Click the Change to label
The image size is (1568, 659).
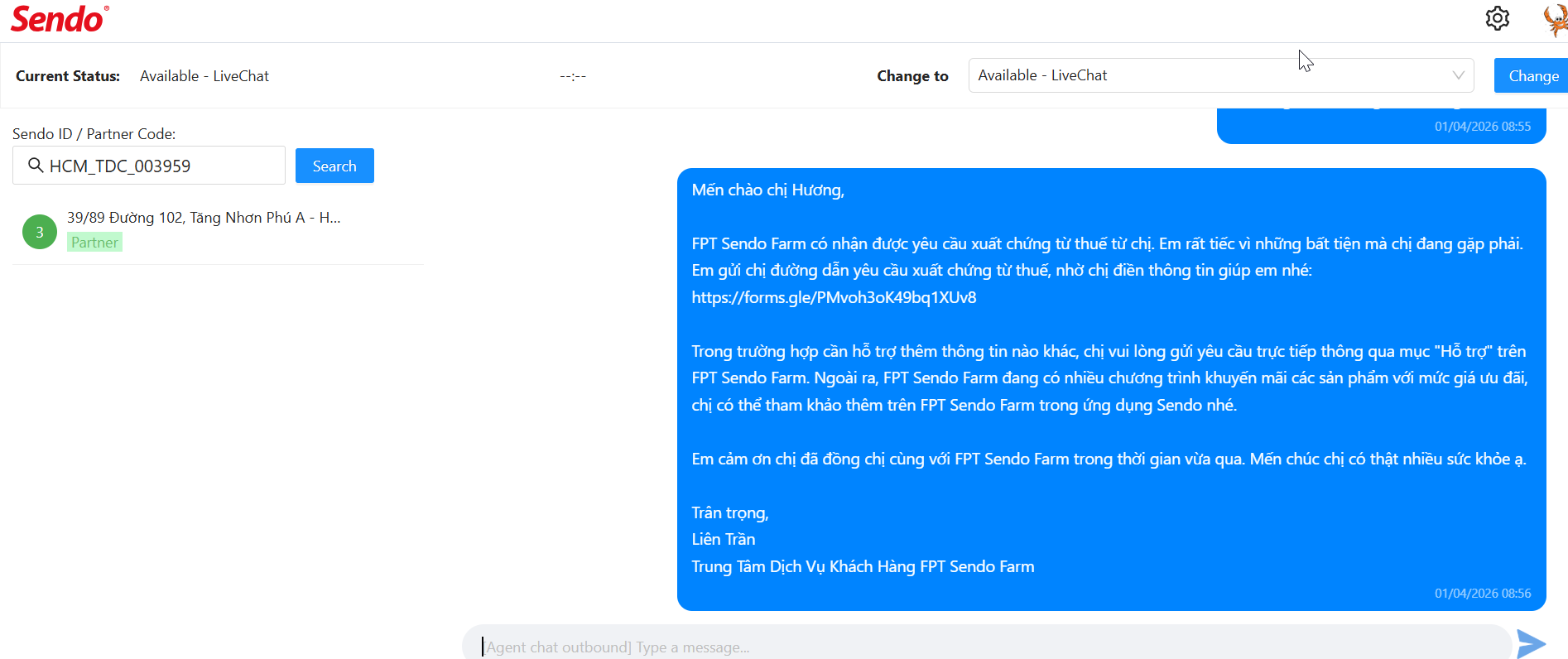pyautogui.click(x=912, y=76)
